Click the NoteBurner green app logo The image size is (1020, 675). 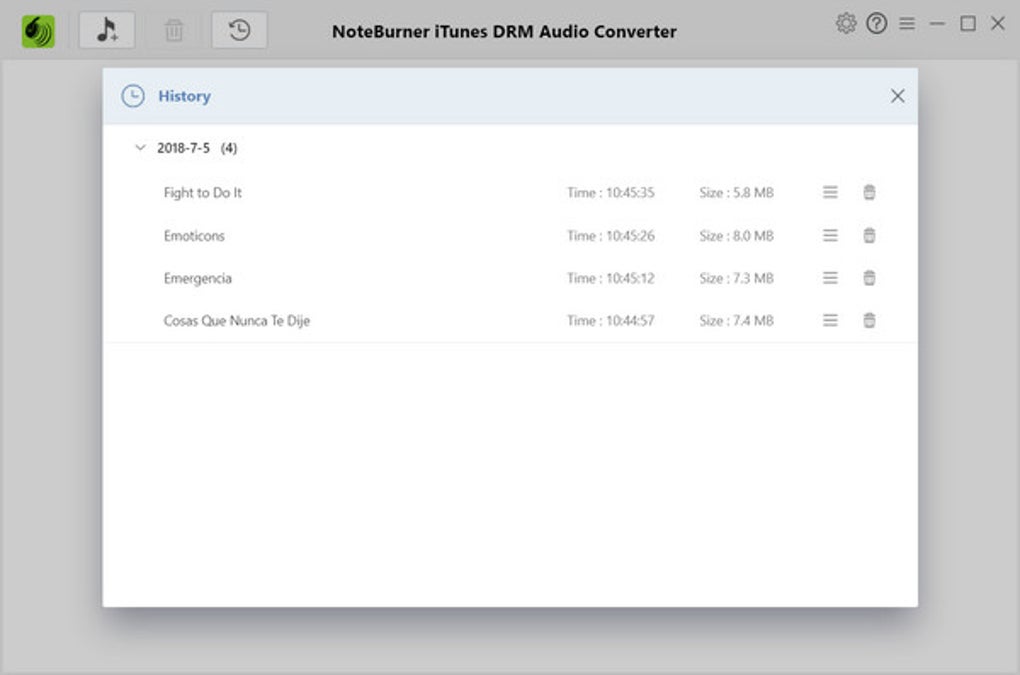coord(38,31)
